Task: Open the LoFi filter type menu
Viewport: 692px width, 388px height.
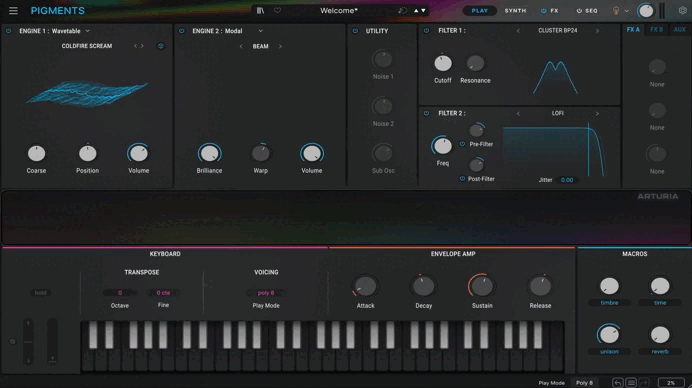Action: tap(557, 113)
